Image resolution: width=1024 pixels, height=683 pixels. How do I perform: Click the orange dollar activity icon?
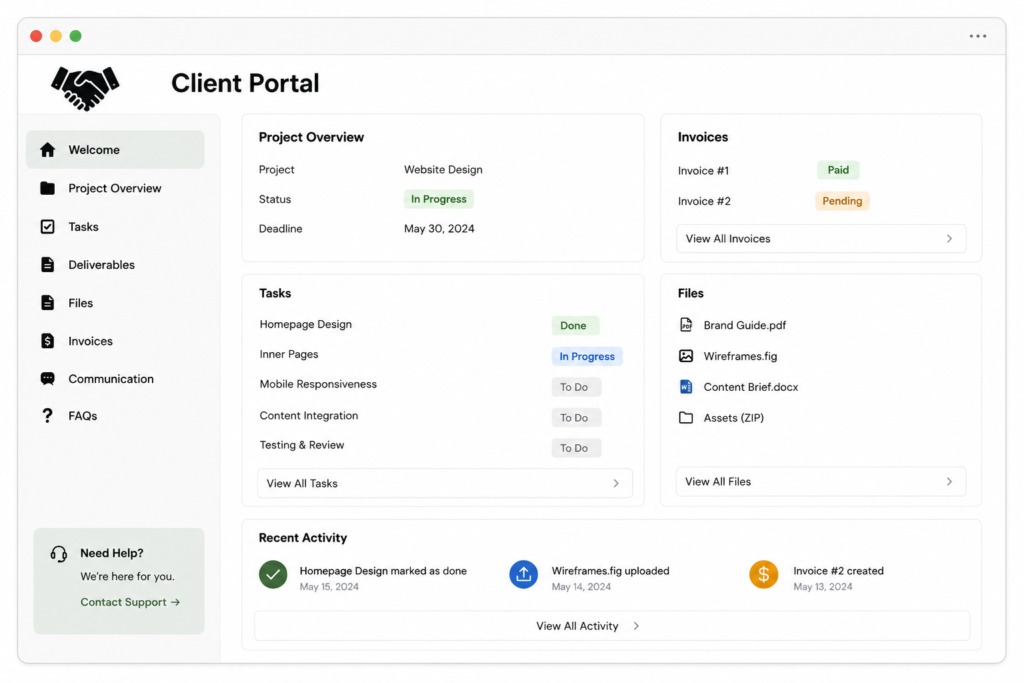pyautogui.click(x=763, y=575)
